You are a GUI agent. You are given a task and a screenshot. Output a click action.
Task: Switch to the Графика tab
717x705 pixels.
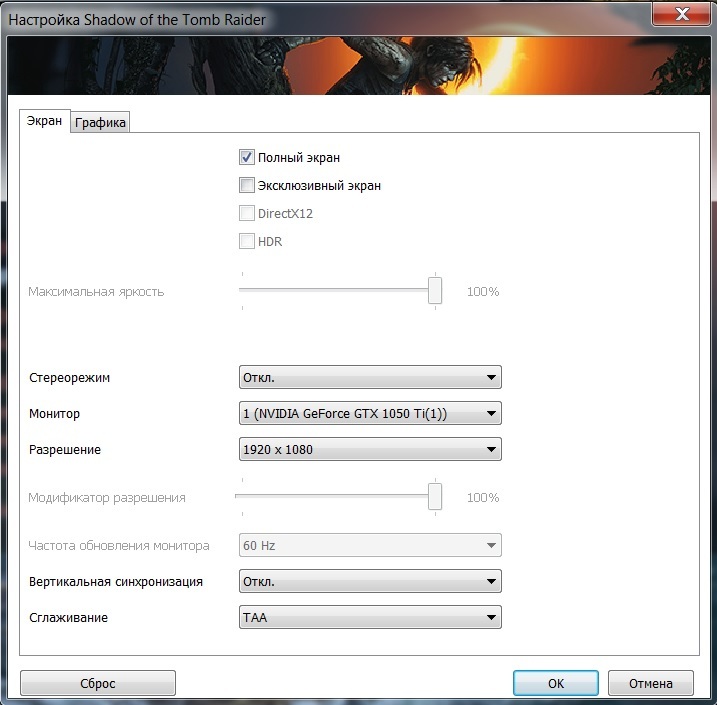click(x=101, y=123)
